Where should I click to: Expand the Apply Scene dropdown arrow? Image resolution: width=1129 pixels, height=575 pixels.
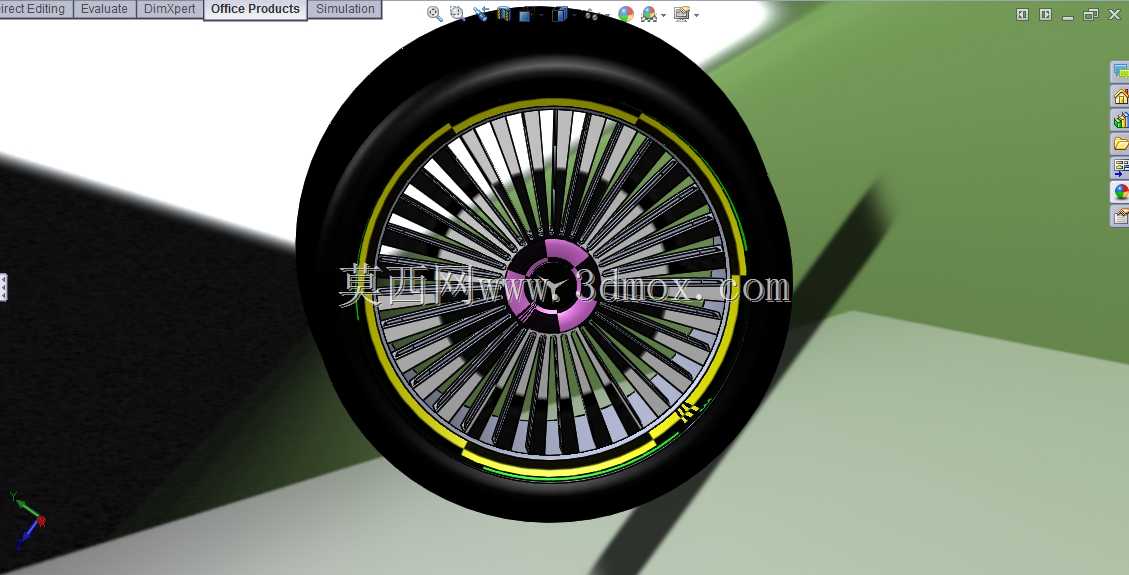click(x=663, y=15)
